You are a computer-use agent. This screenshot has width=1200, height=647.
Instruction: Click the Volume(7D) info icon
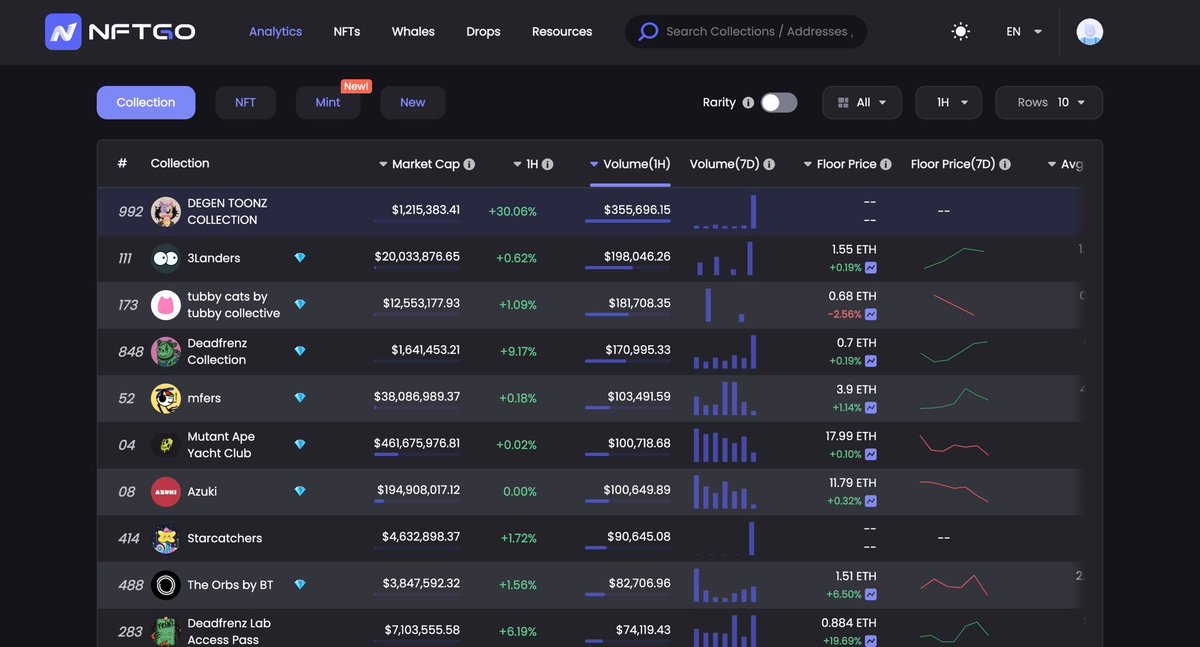coord(769,164)
